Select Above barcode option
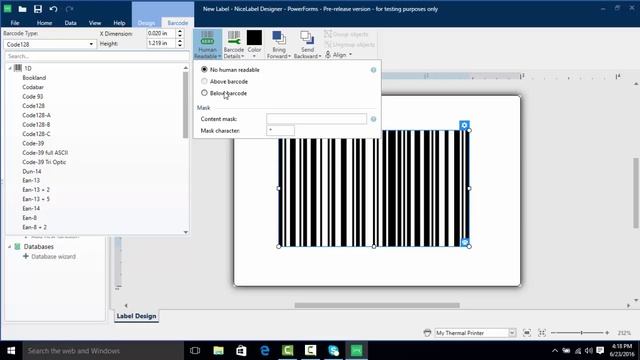This screenshot has height=360, width=640. coord(224,82)
